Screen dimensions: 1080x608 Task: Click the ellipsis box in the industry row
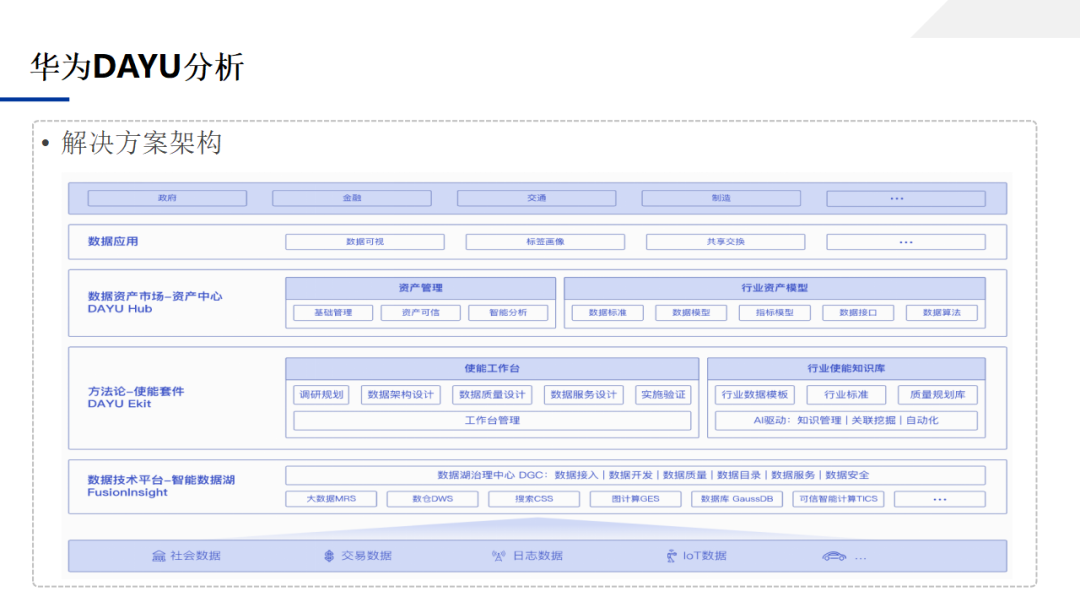[x=906, y=198]
